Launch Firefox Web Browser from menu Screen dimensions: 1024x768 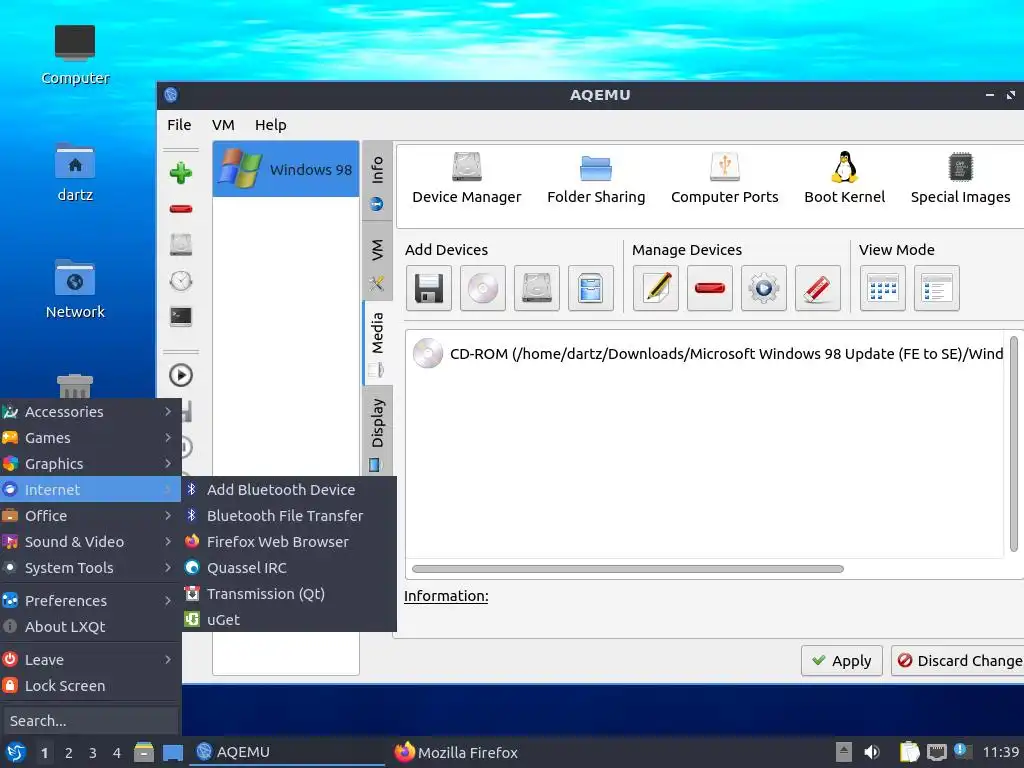click(x=289, y=542)
